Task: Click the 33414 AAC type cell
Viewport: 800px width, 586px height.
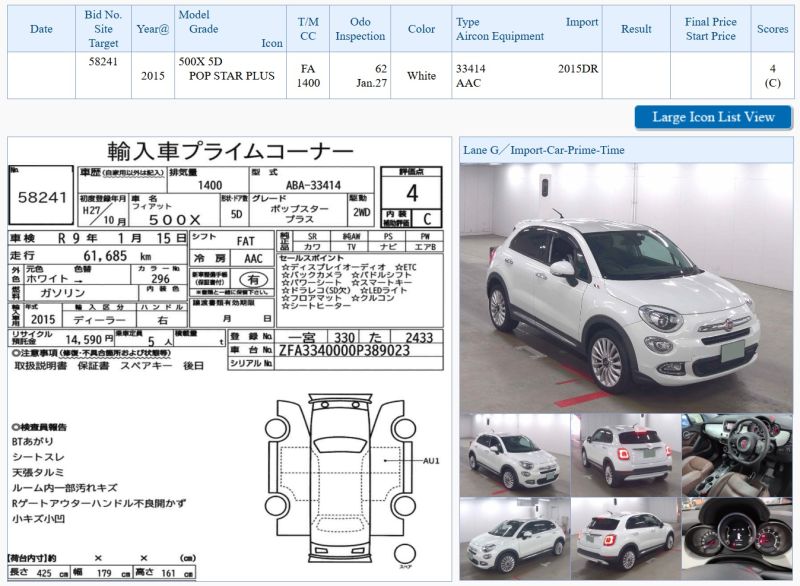Action: 471,75
